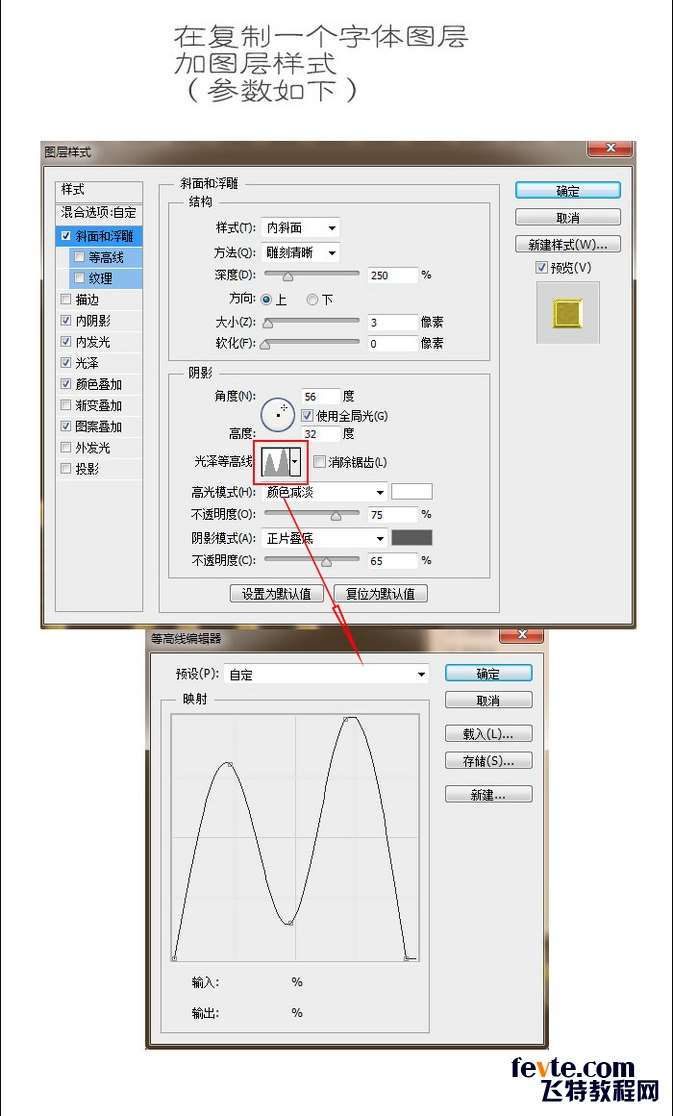Click the 渐变叠加 label in styles list
Viewport: 673px width, 1116px height.
tap(99, 406)
